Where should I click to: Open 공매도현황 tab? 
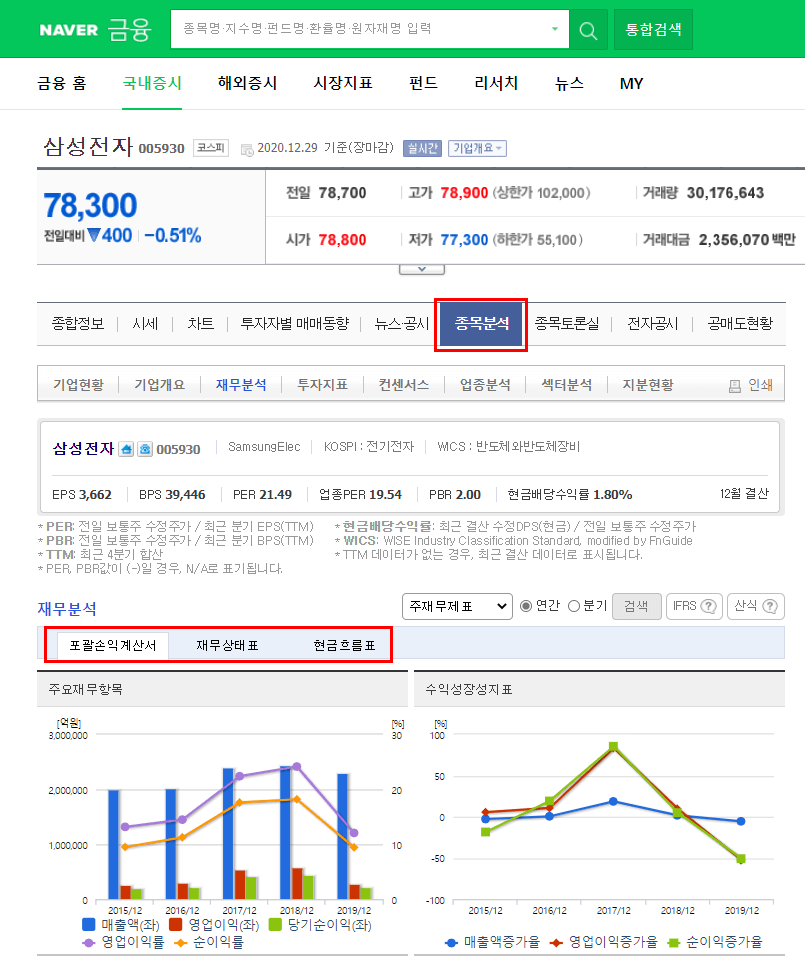[740, 324]
